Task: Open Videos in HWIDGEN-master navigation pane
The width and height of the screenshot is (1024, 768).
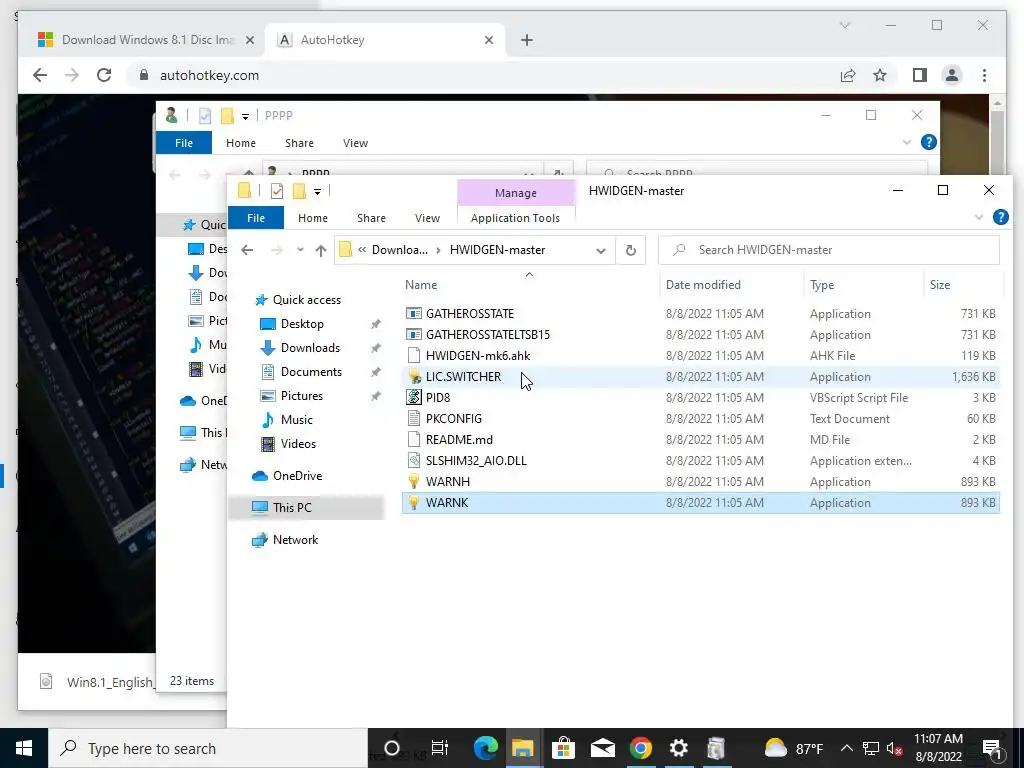Action: pyautogui.click(x=298, y=444)
